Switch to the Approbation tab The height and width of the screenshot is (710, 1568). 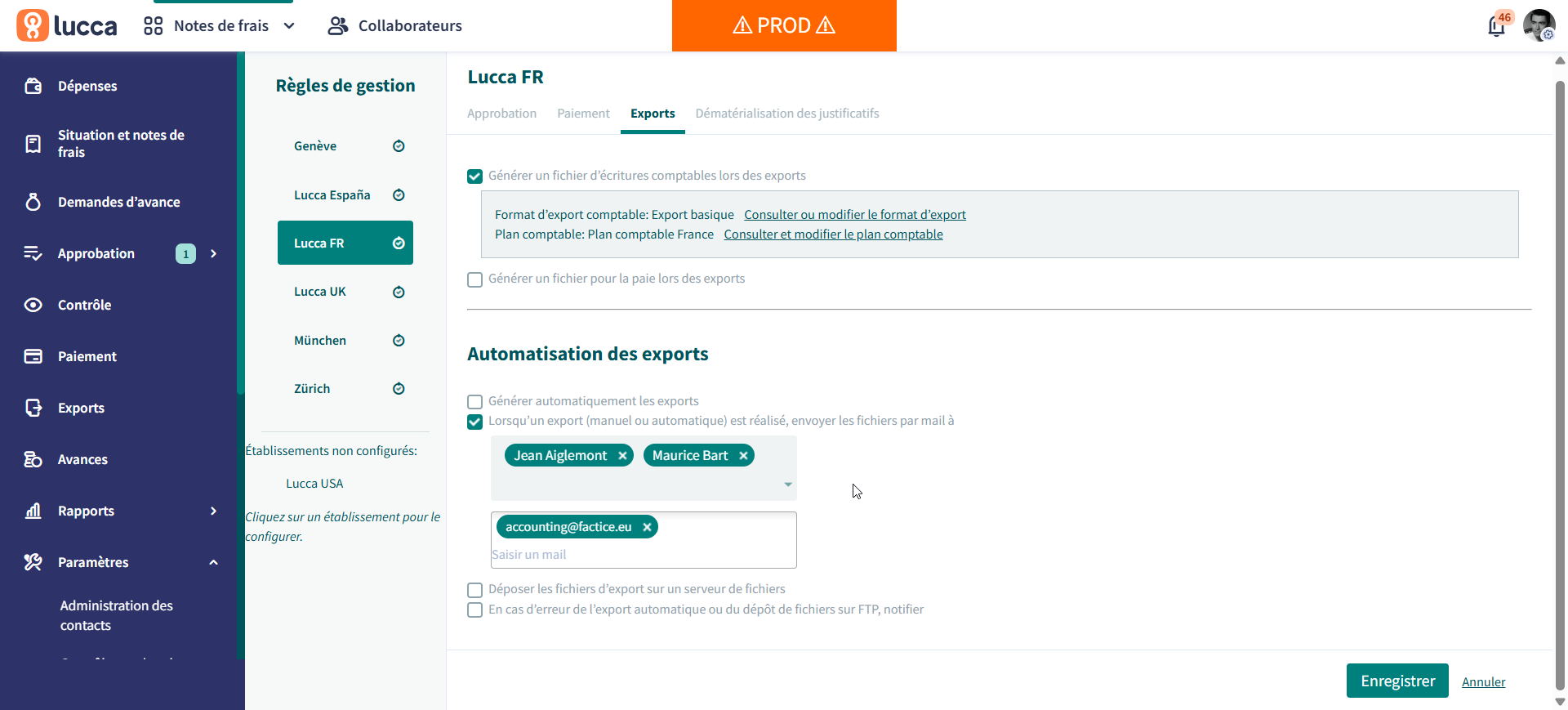[501, 114]
